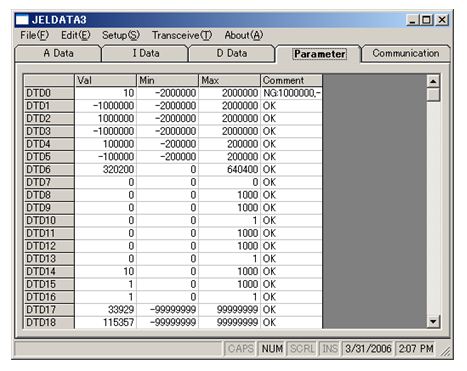Click the DTD0 comment NG:1000000,-
This screenshot has width=467, height=371.
coord(292,93)
